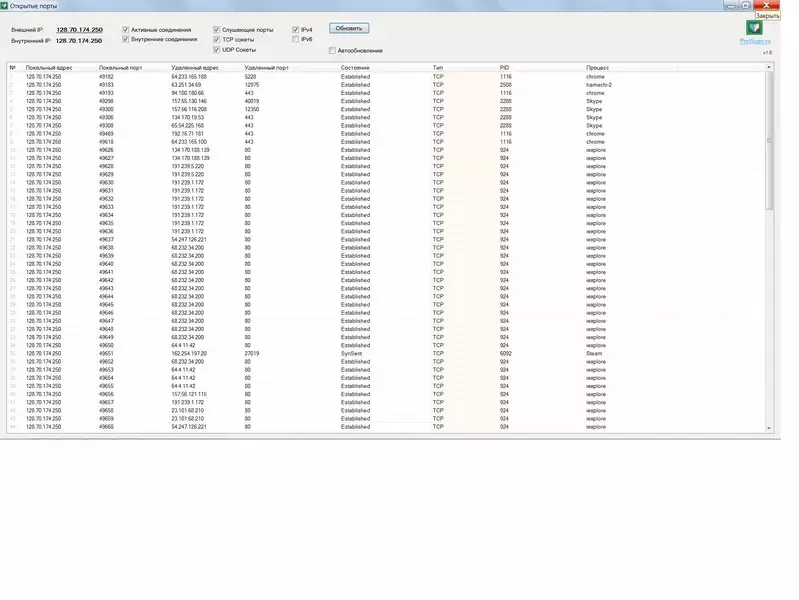Toggle the Внутренние соединения checkbox
Image resolution: width=799 pixels, height=600 pixels.
(125, 39)
